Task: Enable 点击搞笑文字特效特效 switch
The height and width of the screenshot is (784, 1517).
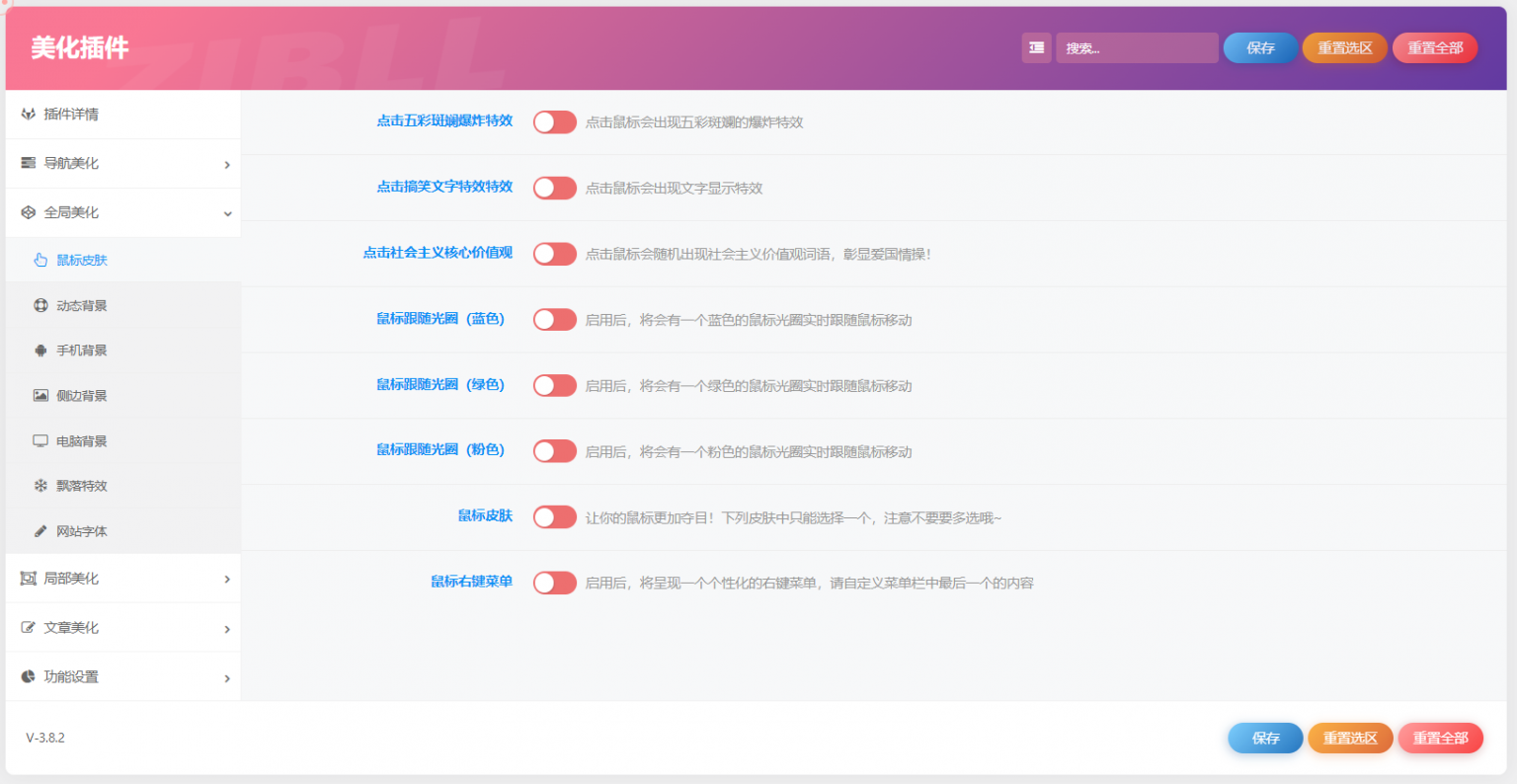Action: (x=555, y=188)
